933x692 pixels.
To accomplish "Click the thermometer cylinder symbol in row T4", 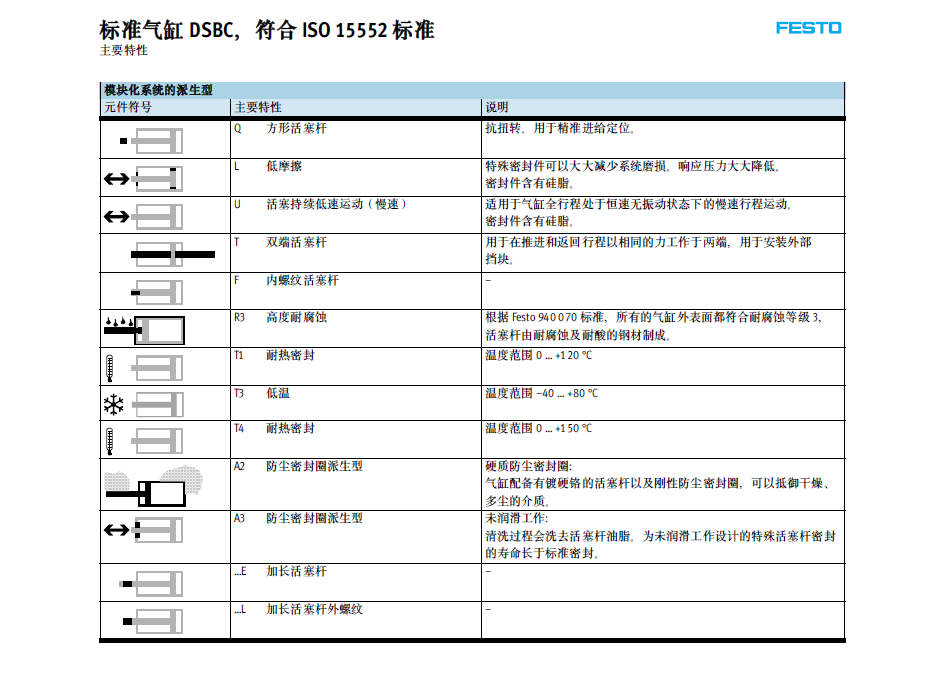I will (x=143, y=441).
